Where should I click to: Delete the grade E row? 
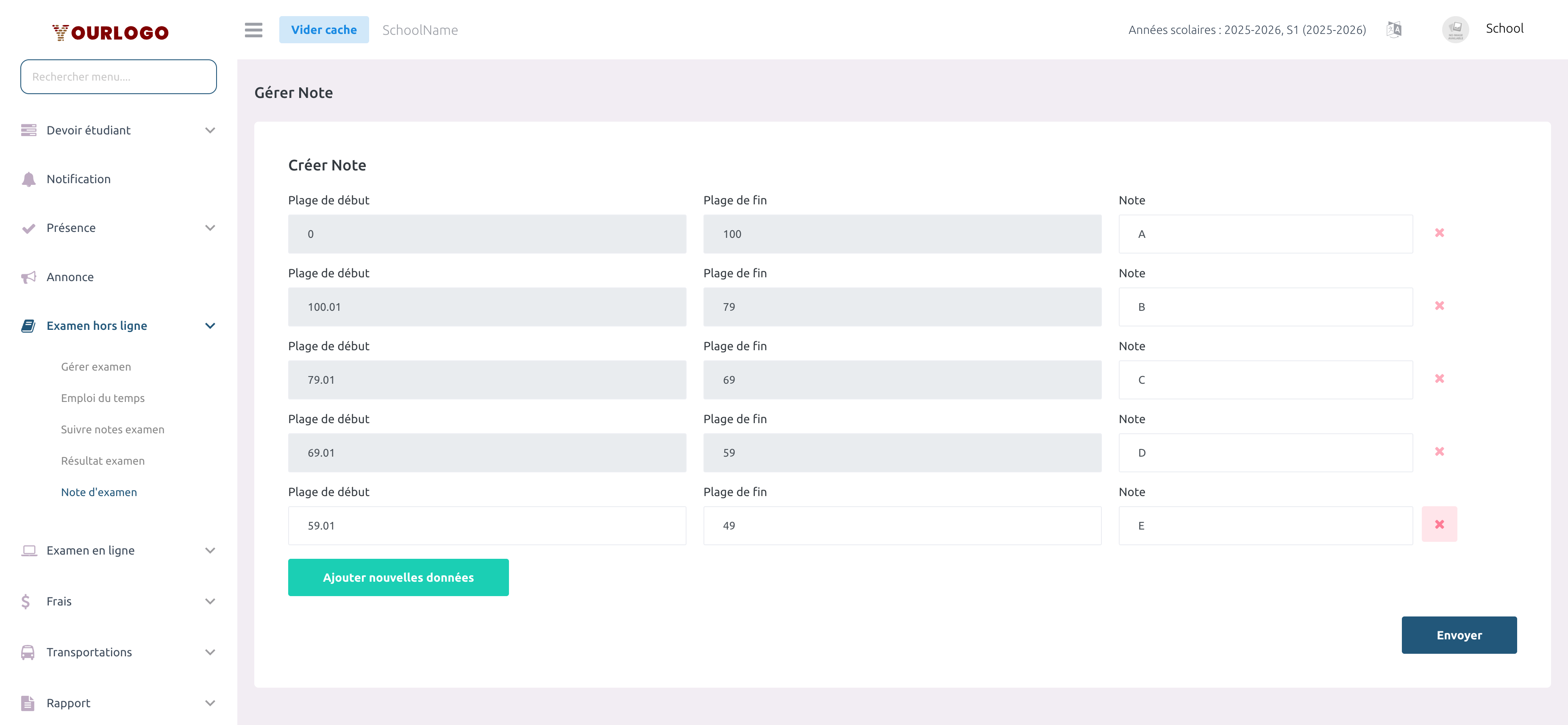(x=1439, y=524)
